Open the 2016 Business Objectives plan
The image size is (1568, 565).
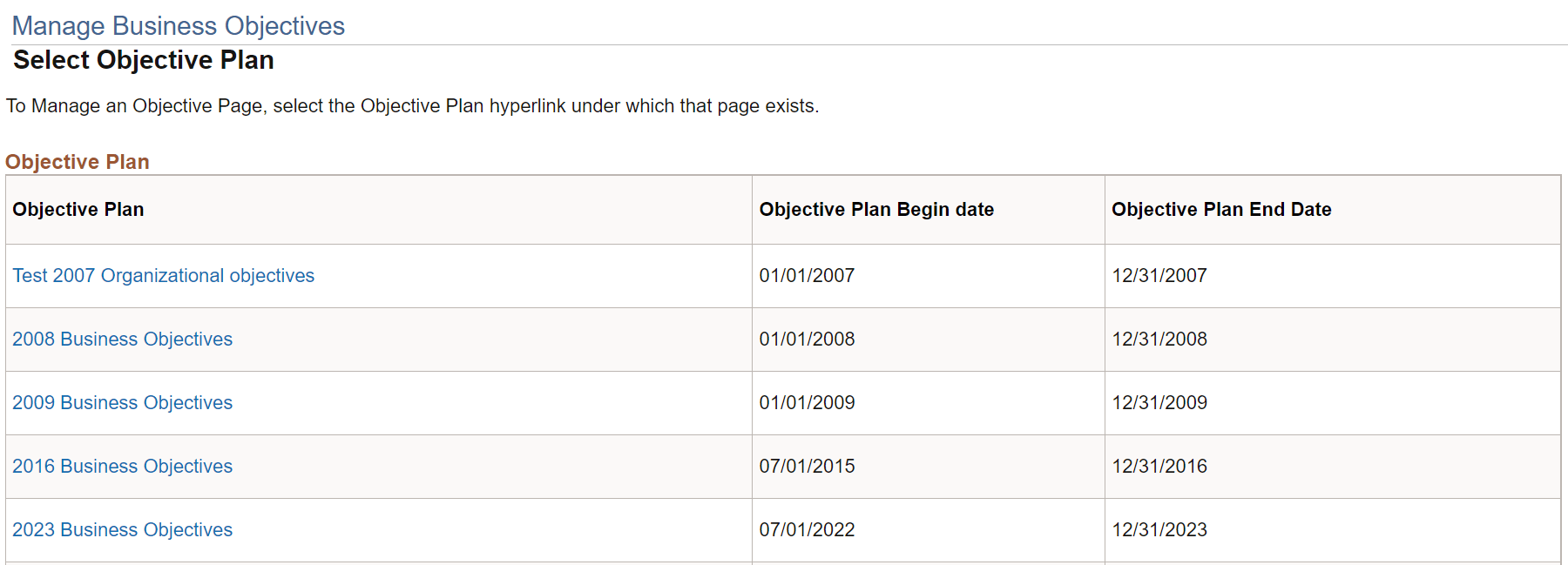[x=122, y=467]
